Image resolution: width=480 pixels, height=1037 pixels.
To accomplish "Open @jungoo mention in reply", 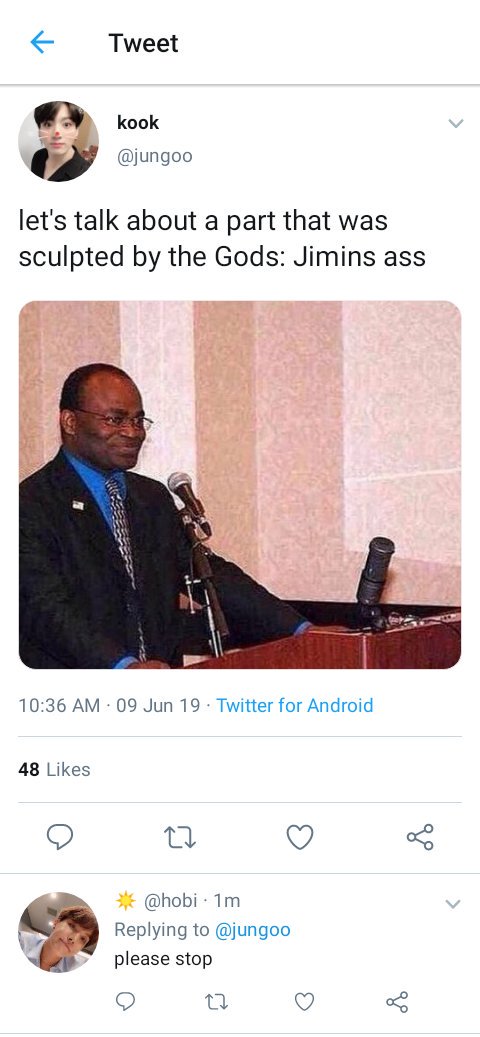I will (253, 930).
